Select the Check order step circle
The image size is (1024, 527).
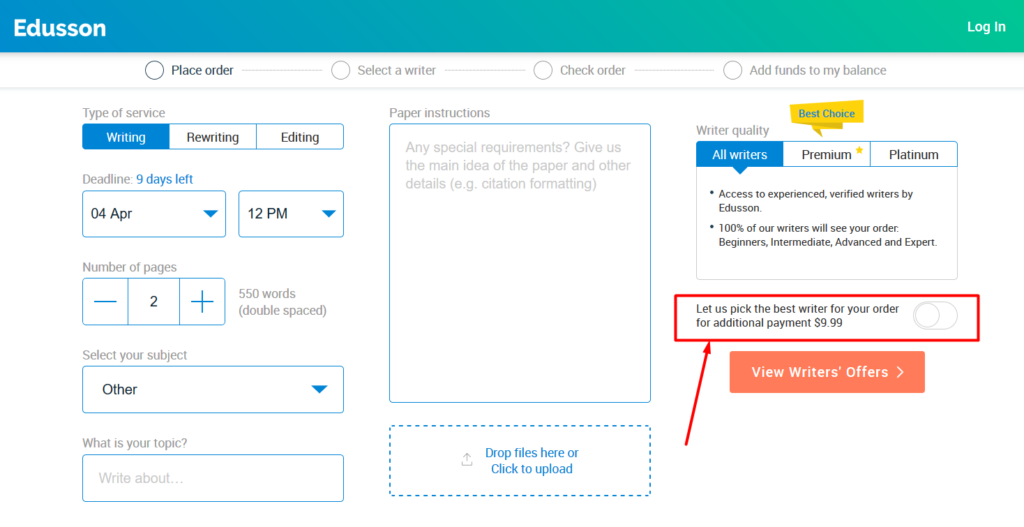point(543,70)
